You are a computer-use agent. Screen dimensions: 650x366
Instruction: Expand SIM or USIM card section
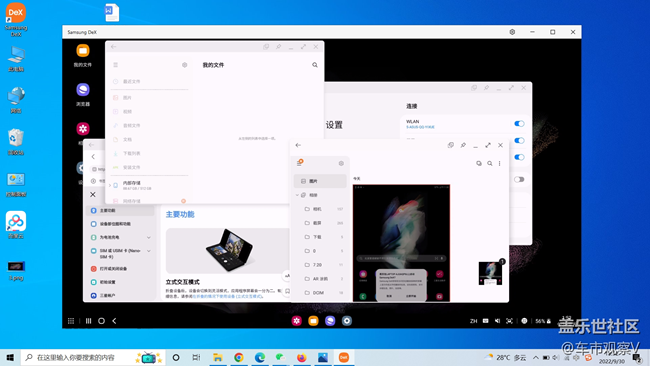coord(148,251)
